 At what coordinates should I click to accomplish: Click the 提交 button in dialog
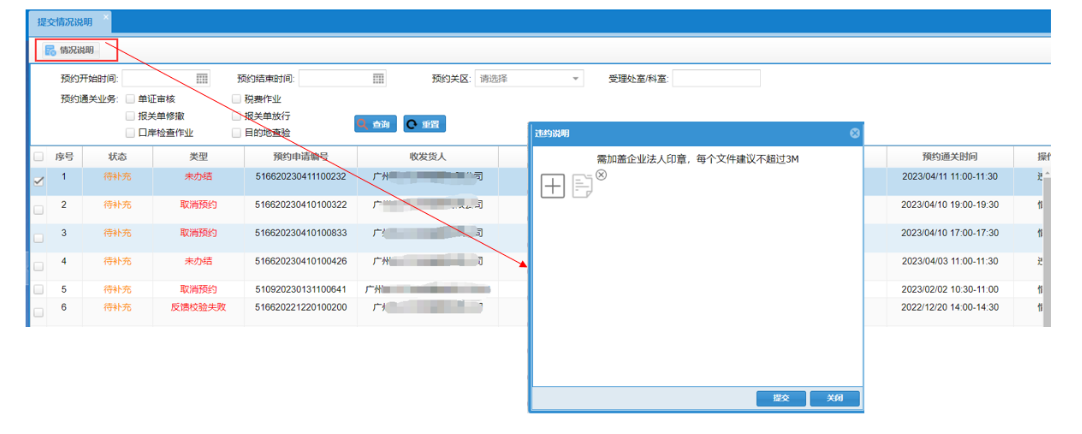[781, 398]
